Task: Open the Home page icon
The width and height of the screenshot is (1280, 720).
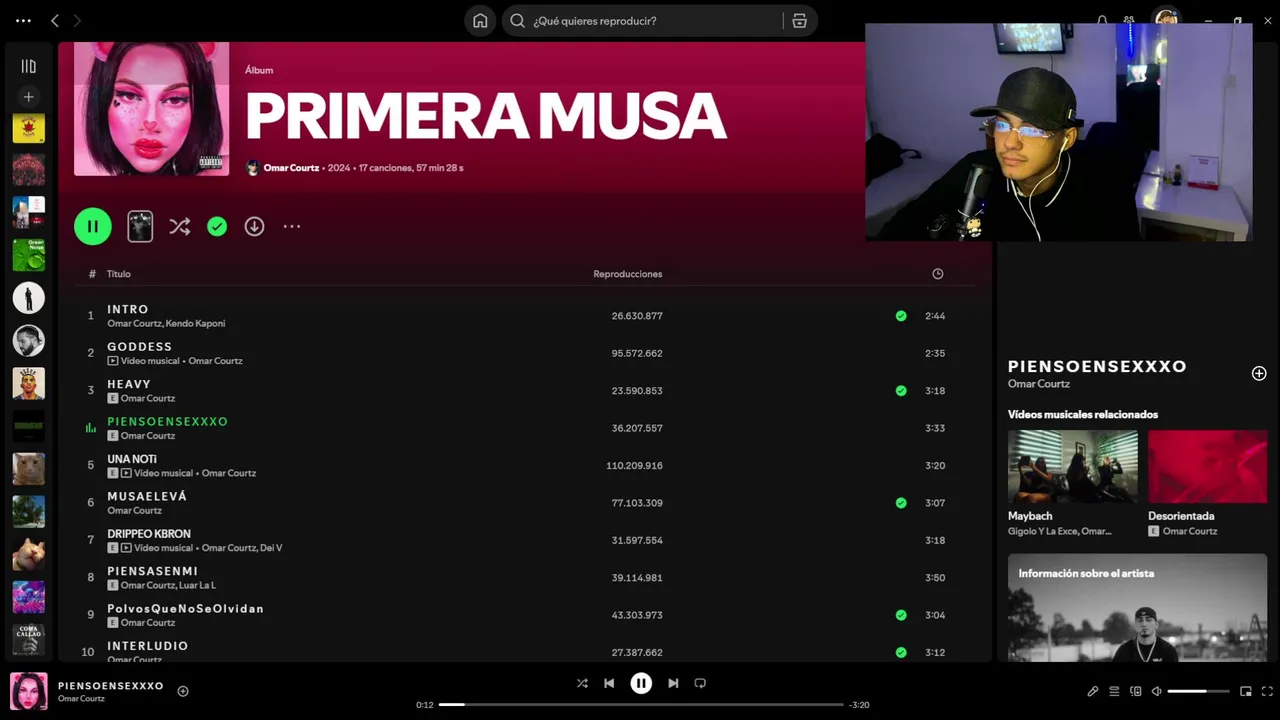Action: point(480,21)
